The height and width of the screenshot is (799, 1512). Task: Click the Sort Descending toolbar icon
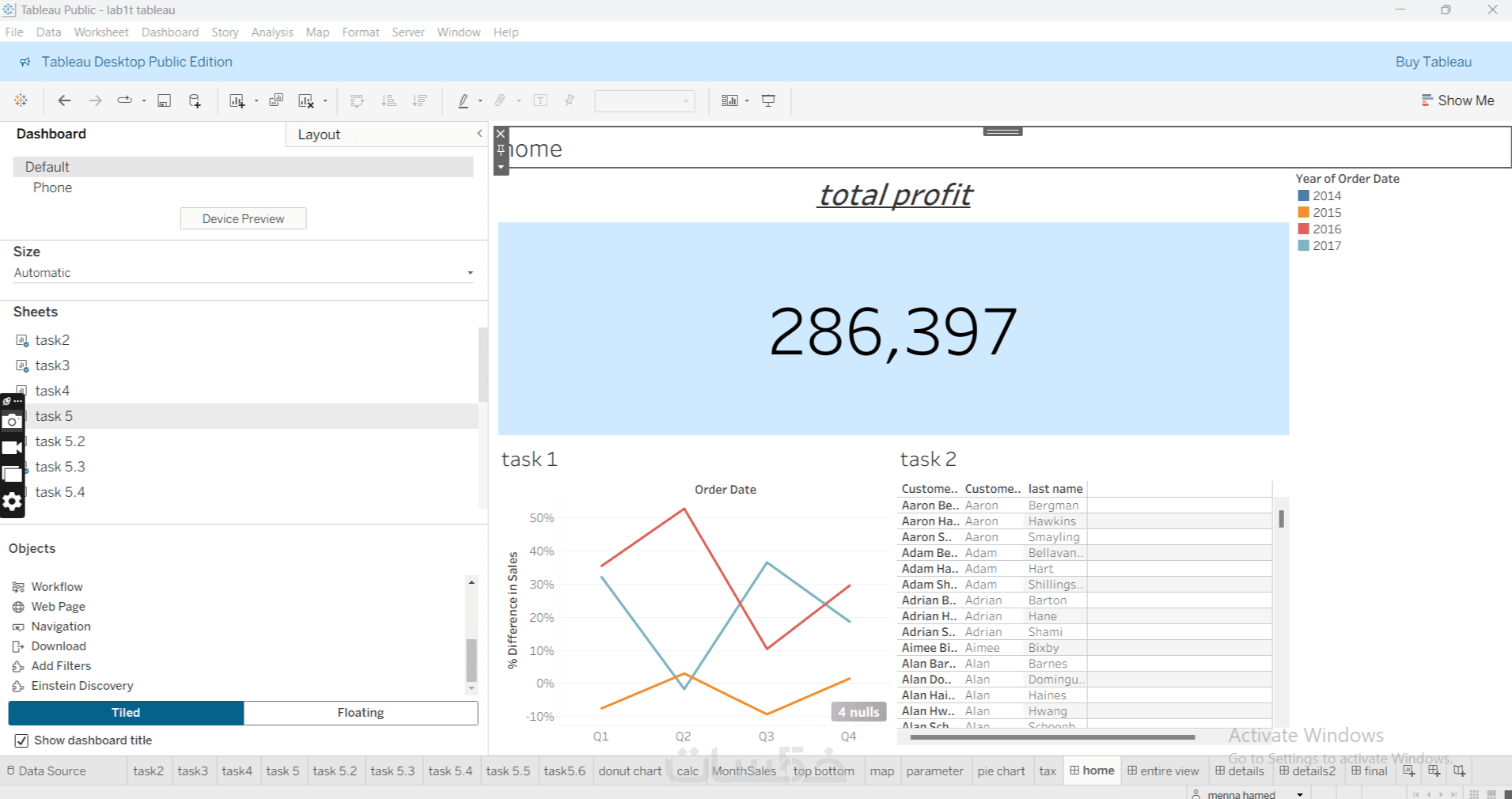pos(420,100)
